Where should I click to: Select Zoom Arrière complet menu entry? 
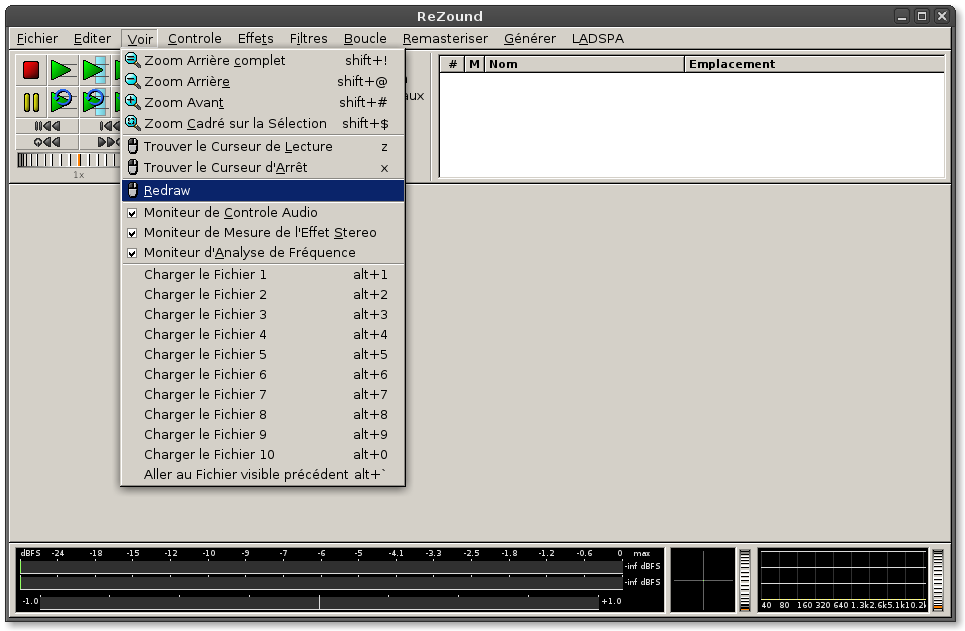tap(263, 60)
